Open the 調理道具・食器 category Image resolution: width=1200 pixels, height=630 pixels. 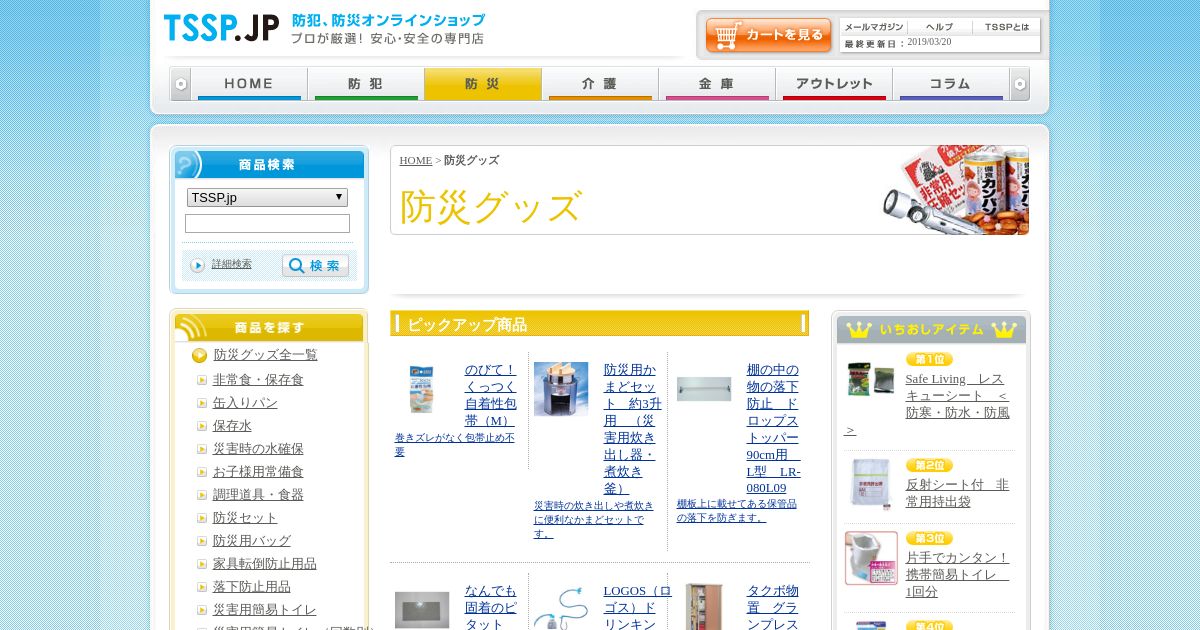(x=258, y=495)
